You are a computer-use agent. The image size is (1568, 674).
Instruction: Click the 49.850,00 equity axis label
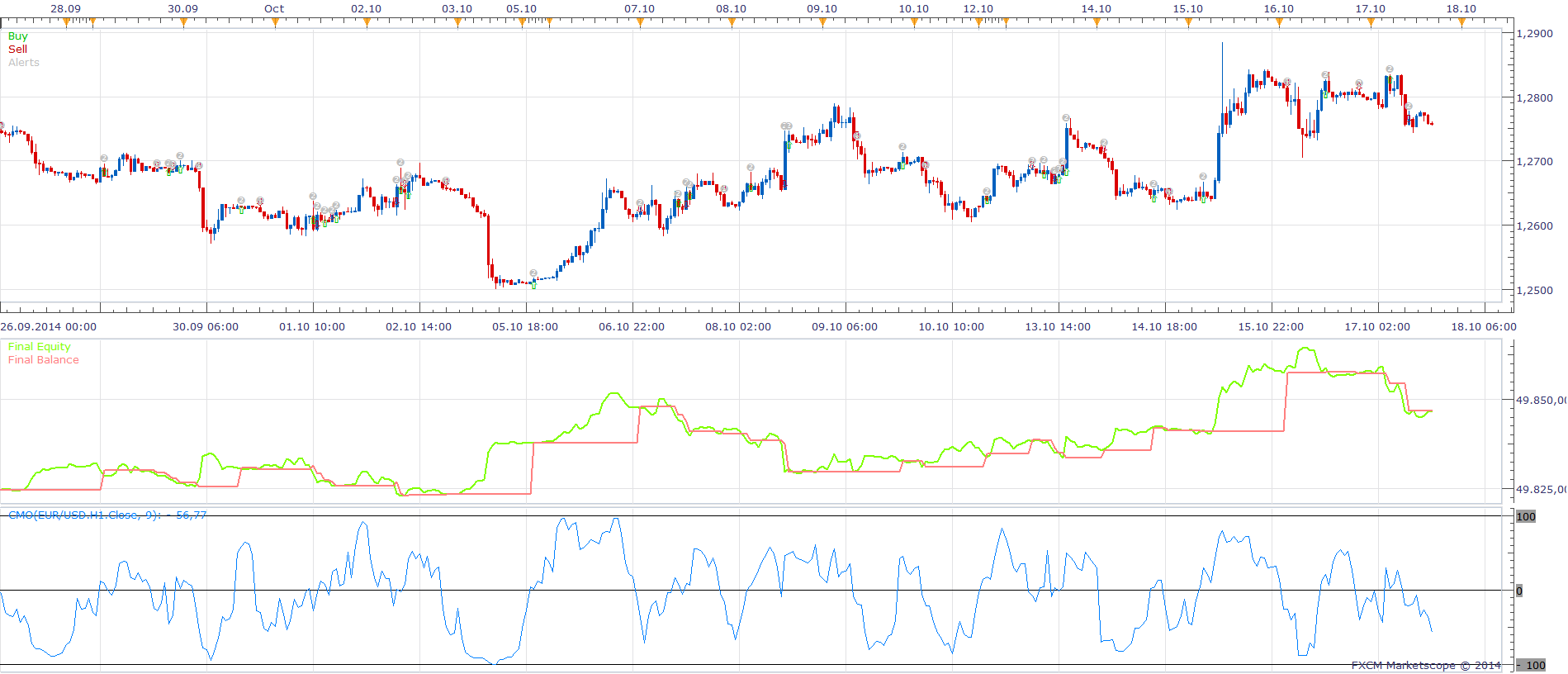pyautogui.click(x=1541, y=400)
